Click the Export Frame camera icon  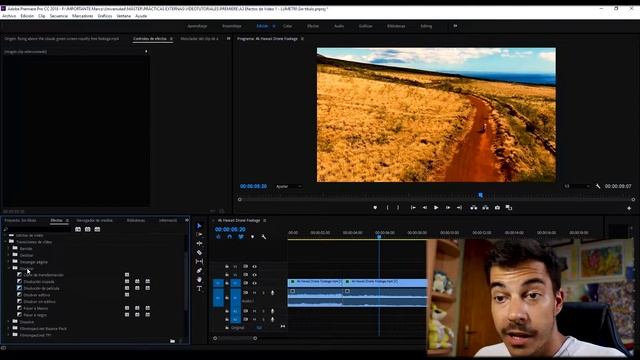pyautogui.click(x=497, y=208)
